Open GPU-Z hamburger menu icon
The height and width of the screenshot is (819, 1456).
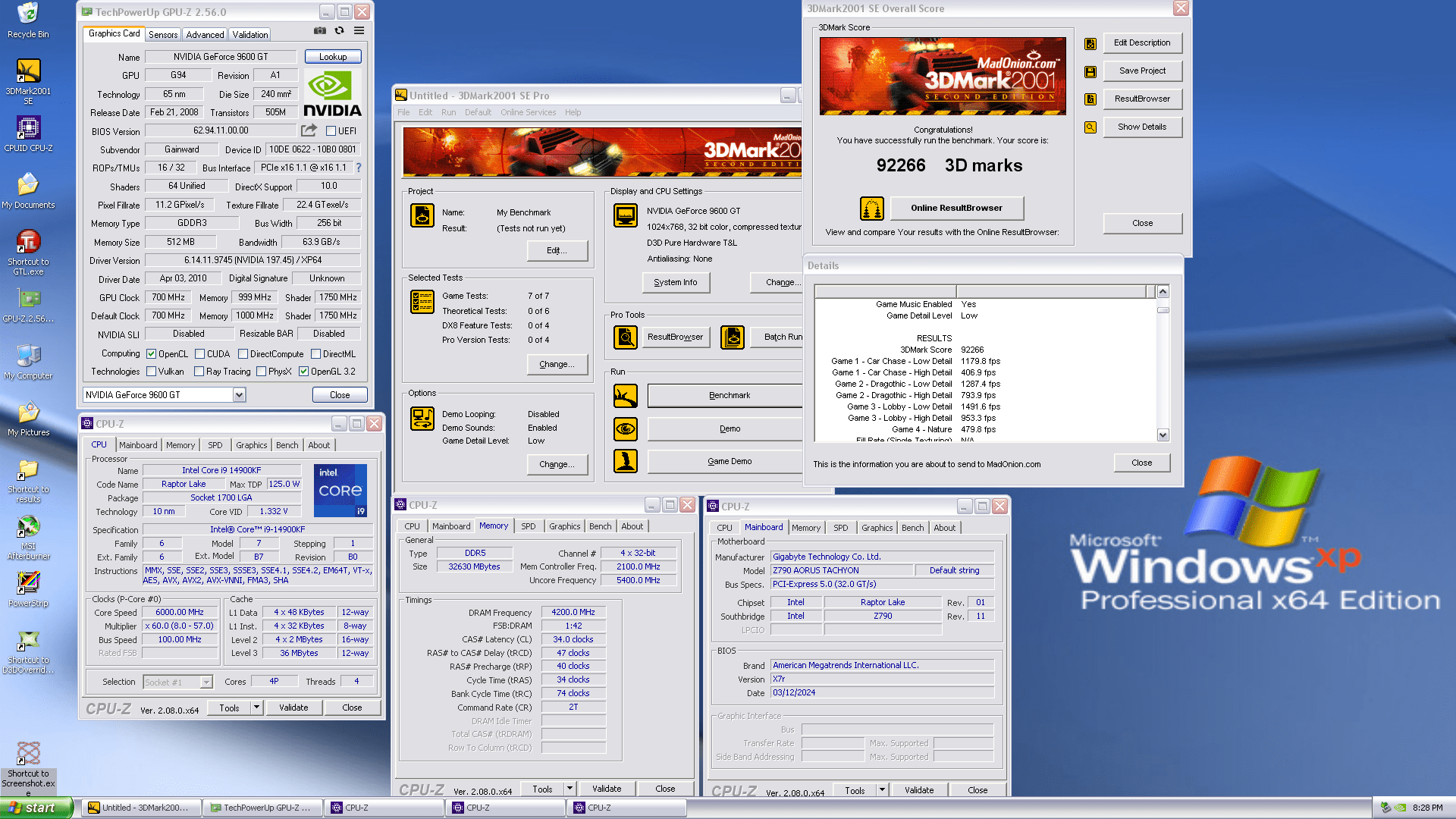pyautogui.click(x=359, y=31)
